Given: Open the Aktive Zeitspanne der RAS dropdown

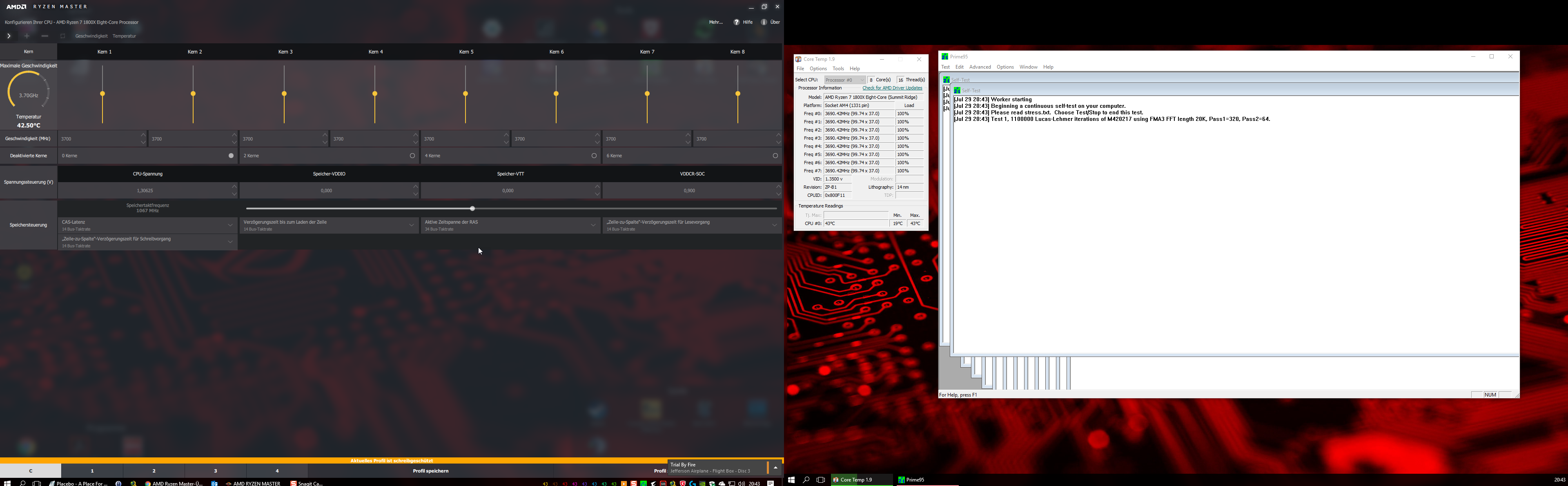Looking at the screenshot, I should (511, 225).
